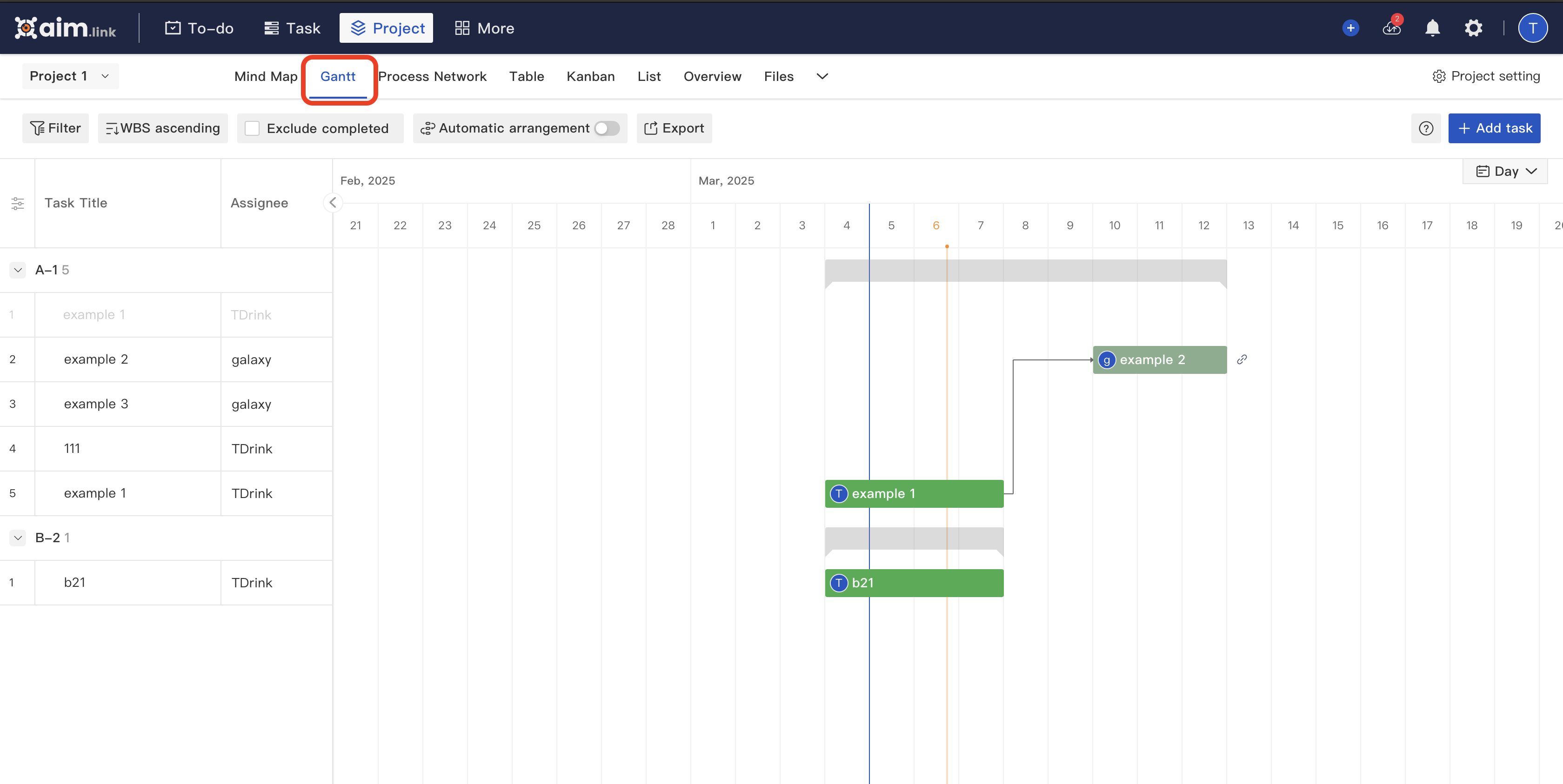
Task: Open the help question mark icon
Action: (x=1426, y=128)
